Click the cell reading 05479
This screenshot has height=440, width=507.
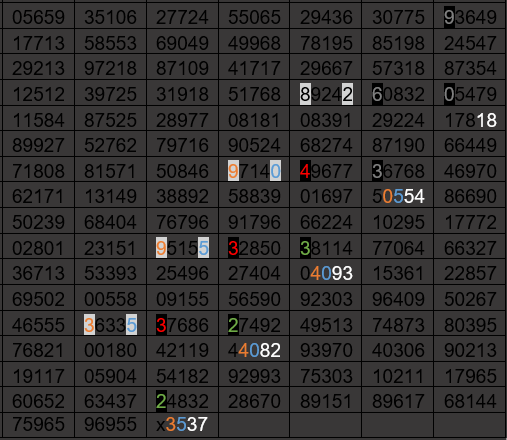(x=470, y=94)
